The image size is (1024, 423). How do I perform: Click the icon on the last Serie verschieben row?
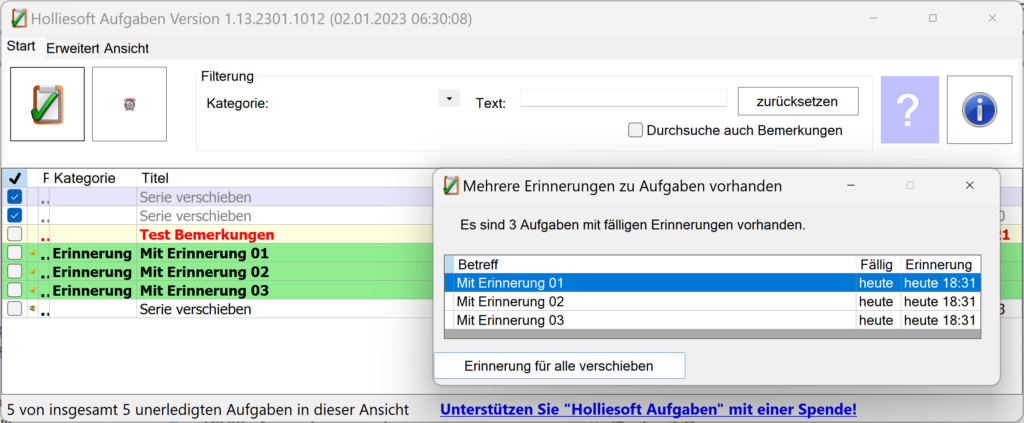tap(33, 309)
